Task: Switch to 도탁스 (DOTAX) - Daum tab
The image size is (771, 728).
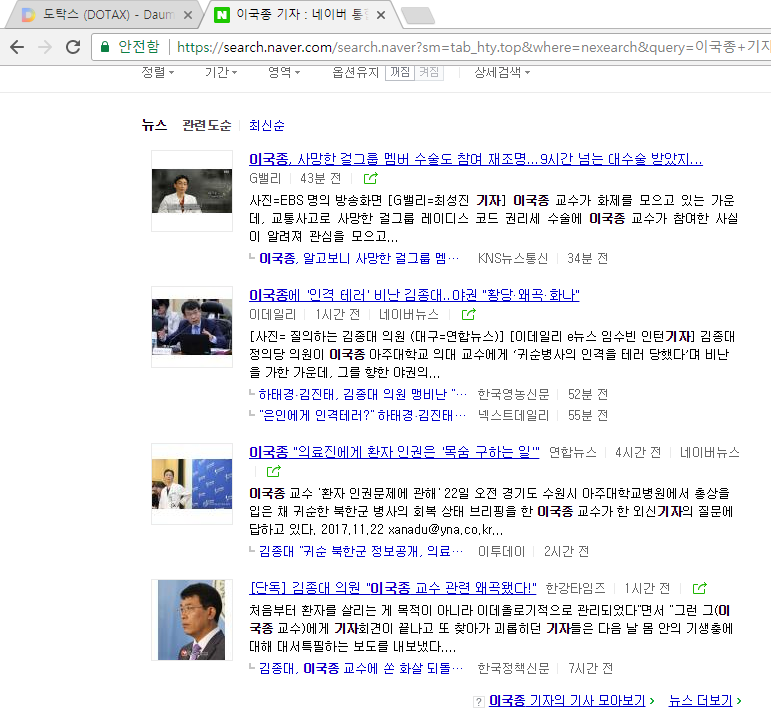Action: click(103, 15)
